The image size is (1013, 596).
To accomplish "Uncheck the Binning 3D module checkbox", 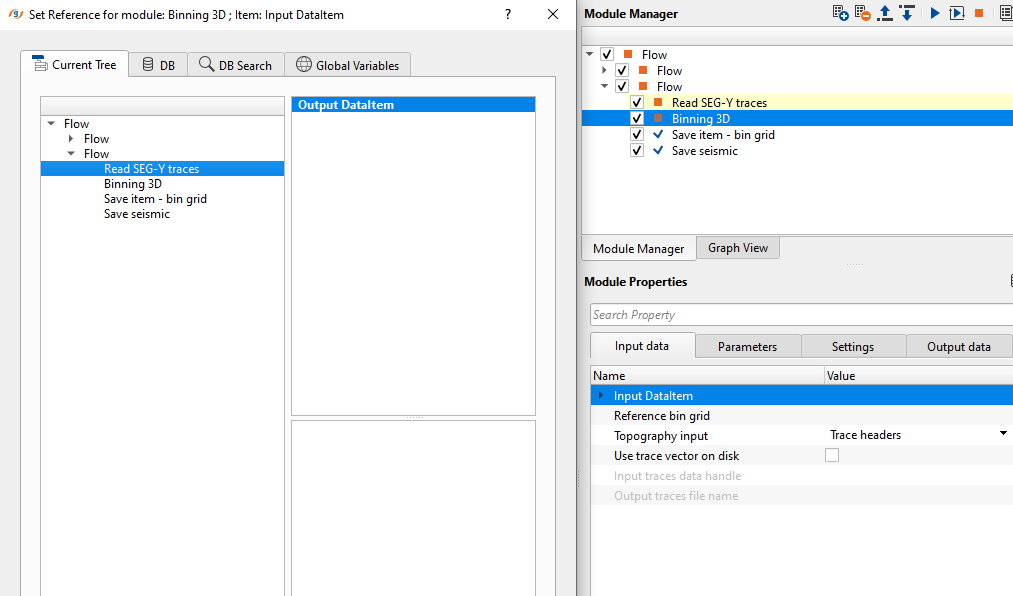I will point(637,119).
